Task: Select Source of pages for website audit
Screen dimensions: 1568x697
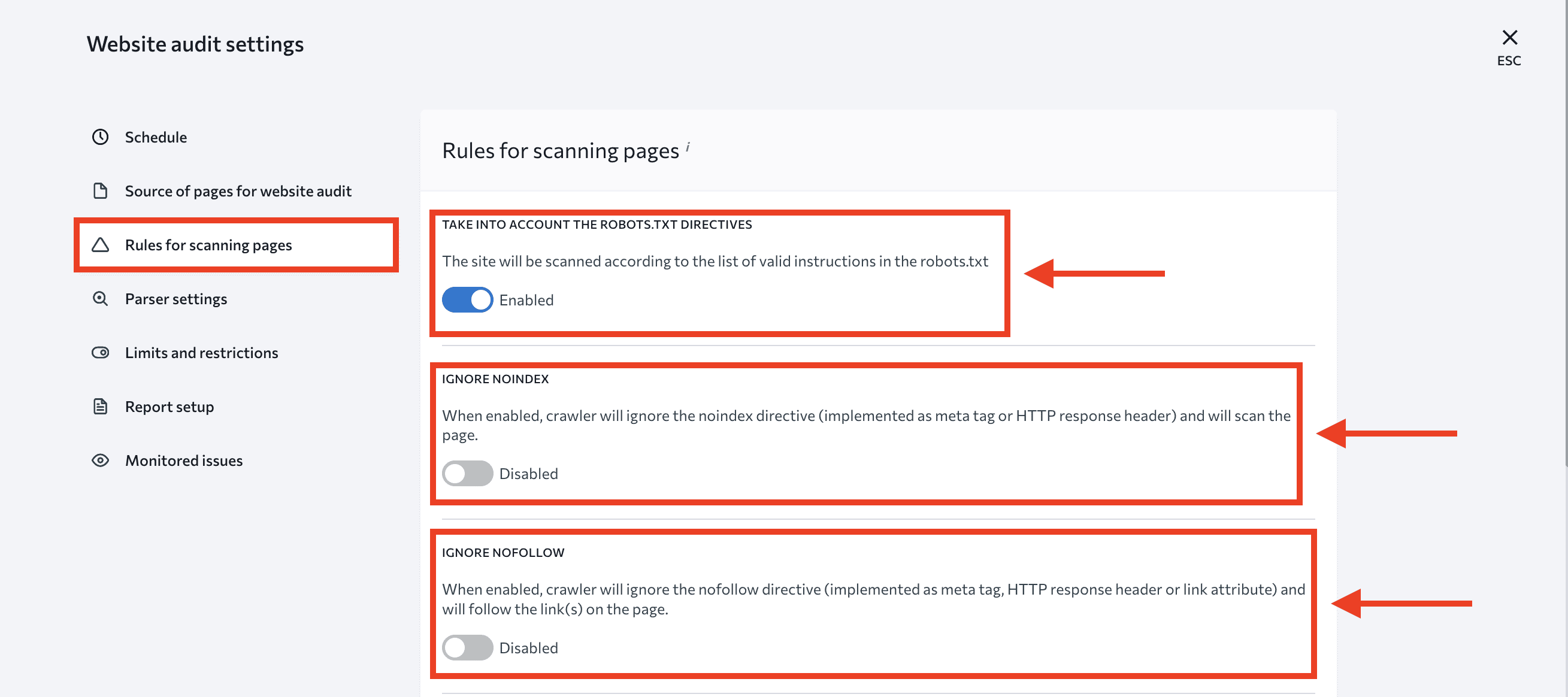Action: coord(238,189)
